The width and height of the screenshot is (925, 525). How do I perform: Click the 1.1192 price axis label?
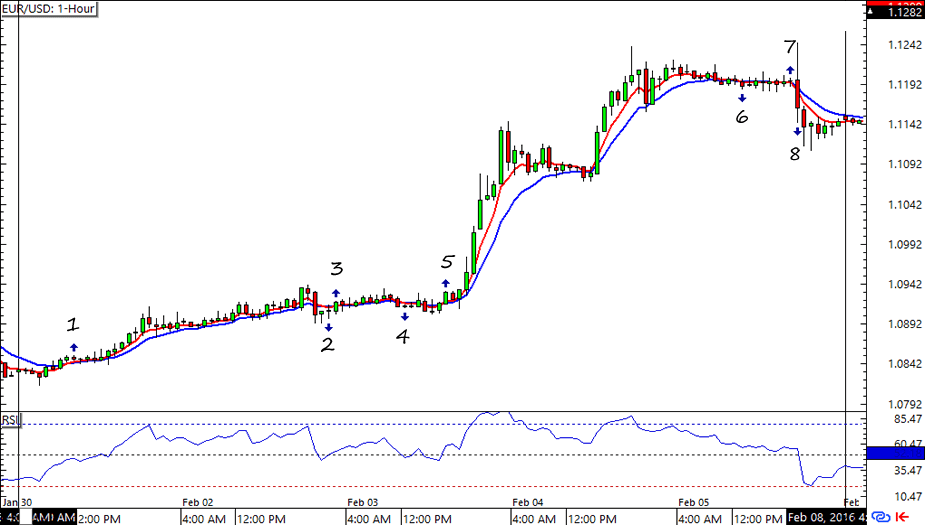(x=905, y=85)
